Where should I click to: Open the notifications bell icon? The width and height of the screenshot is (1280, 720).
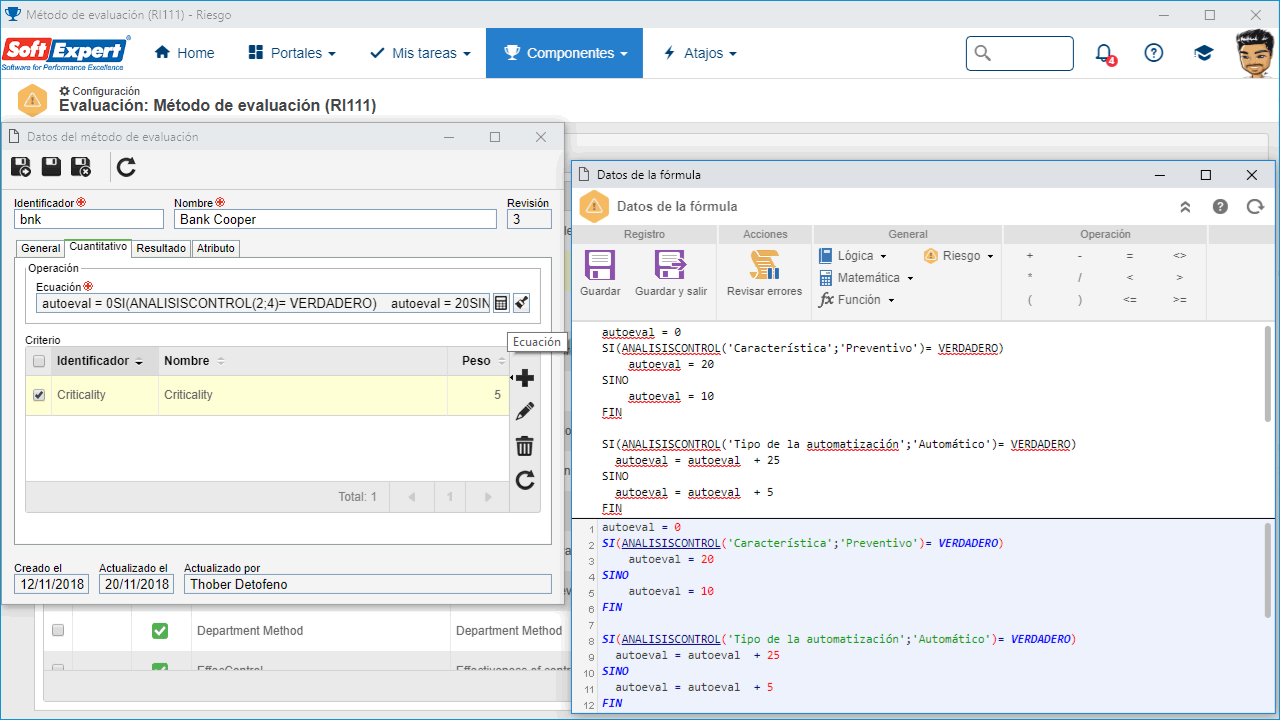click(x=1104, y=53)
